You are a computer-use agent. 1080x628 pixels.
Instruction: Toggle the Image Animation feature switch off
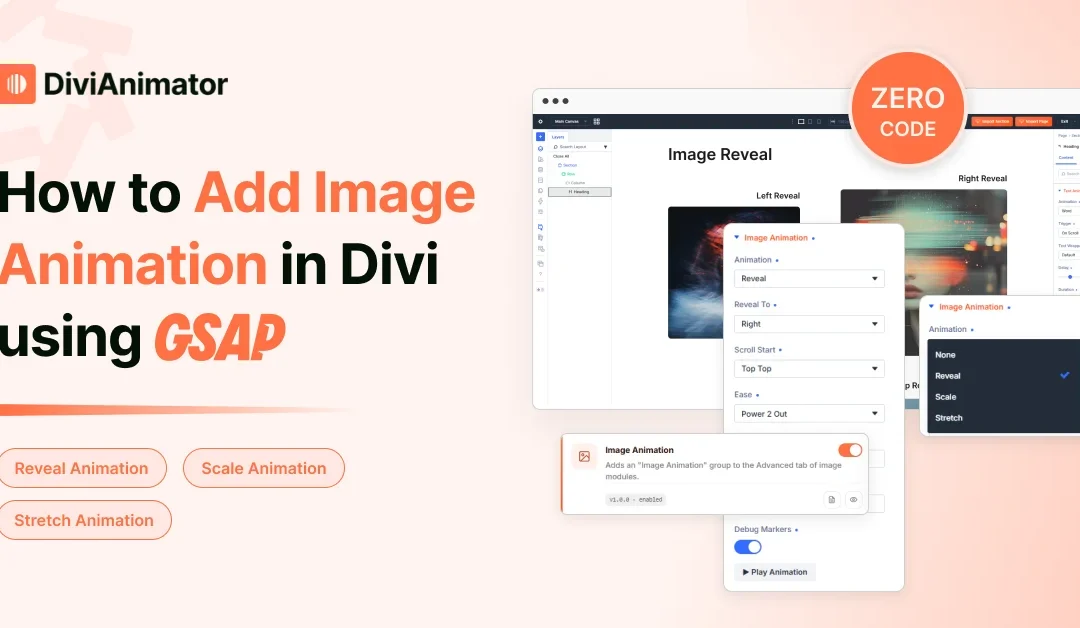[x=850, y=450]
